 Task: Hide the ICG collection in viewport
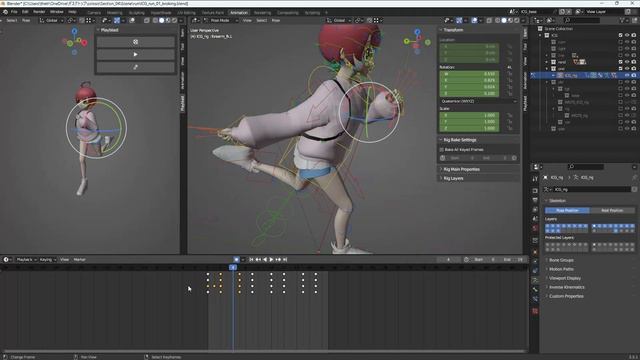click(627, 36)
